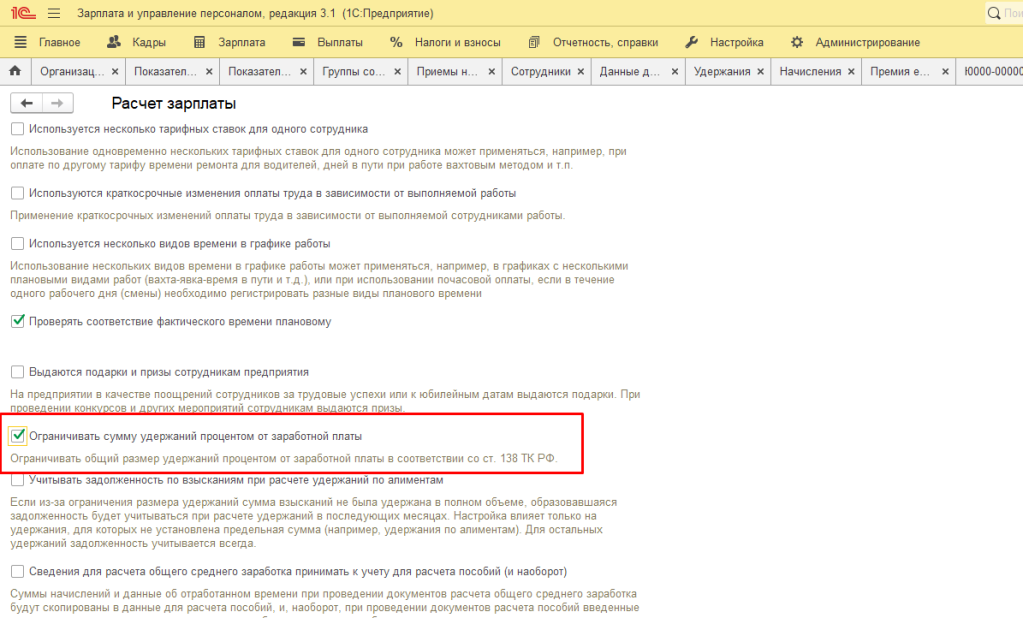Image resolution: width=1023 pixels, height=618 pixels.
Task: Disable limiting deductions by salary percent
Action: click(17, 436)
